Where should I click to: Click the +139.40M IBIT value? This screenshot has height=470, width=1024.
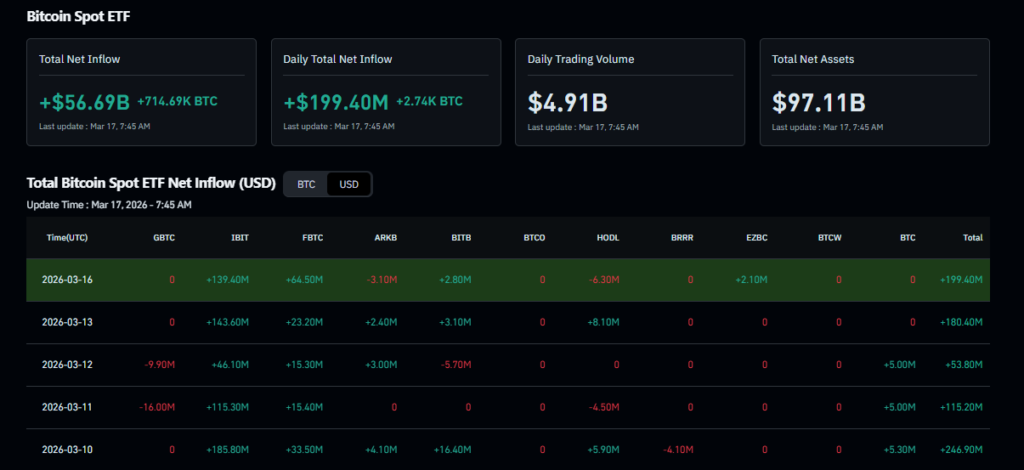227,279
